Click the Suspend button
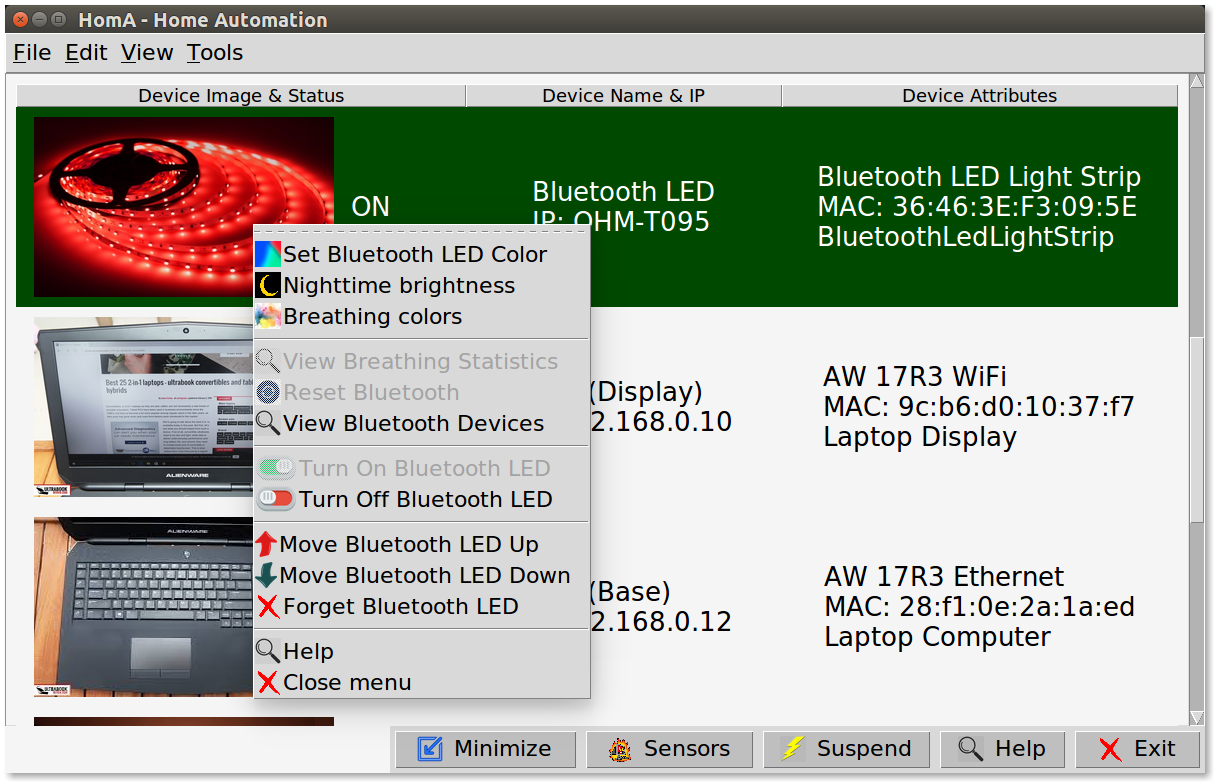The image size is (1214, 782). [846, 749]
